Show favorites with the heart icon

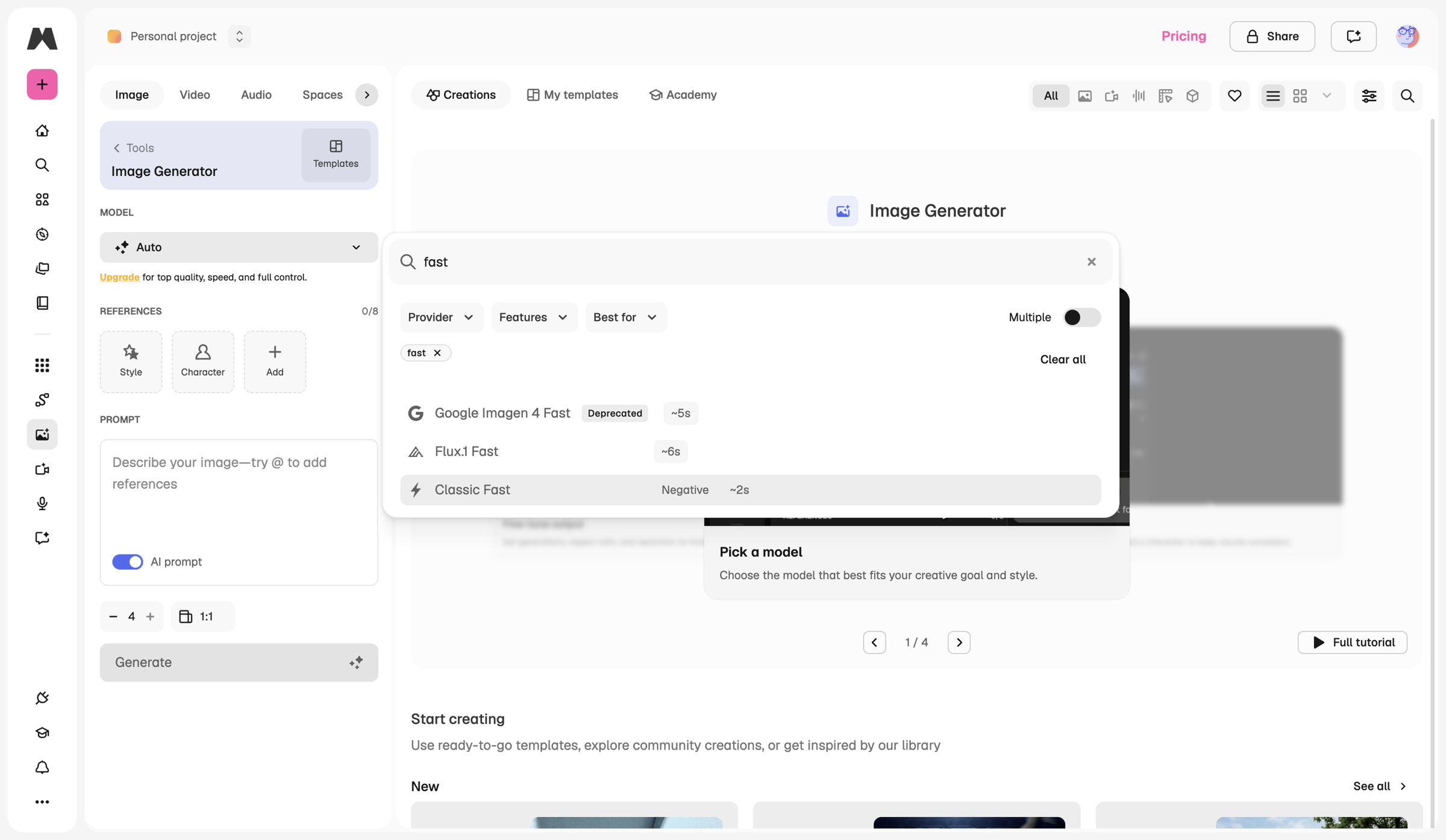[x=1235, y=96]
